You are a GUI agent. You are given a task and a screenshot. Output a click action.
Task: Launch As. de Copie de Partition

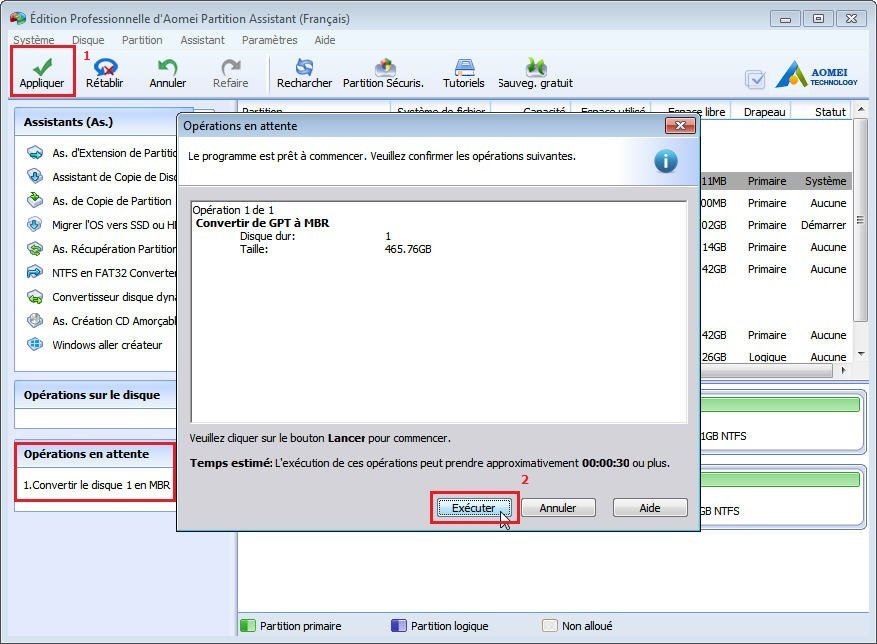point(100,201)
